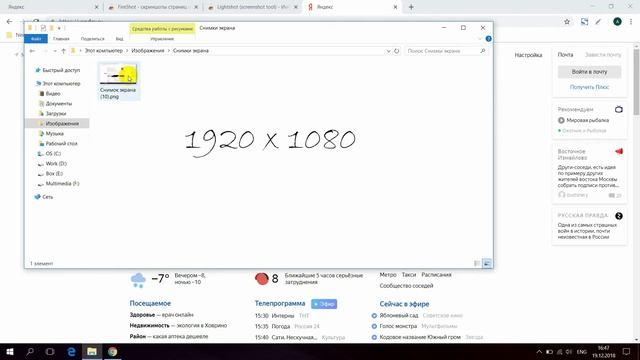Image resolution: width=640 pixels, height=360 pixels.
Task: Close the Lightshot tab in Chrome
Action: click(296, 7)
